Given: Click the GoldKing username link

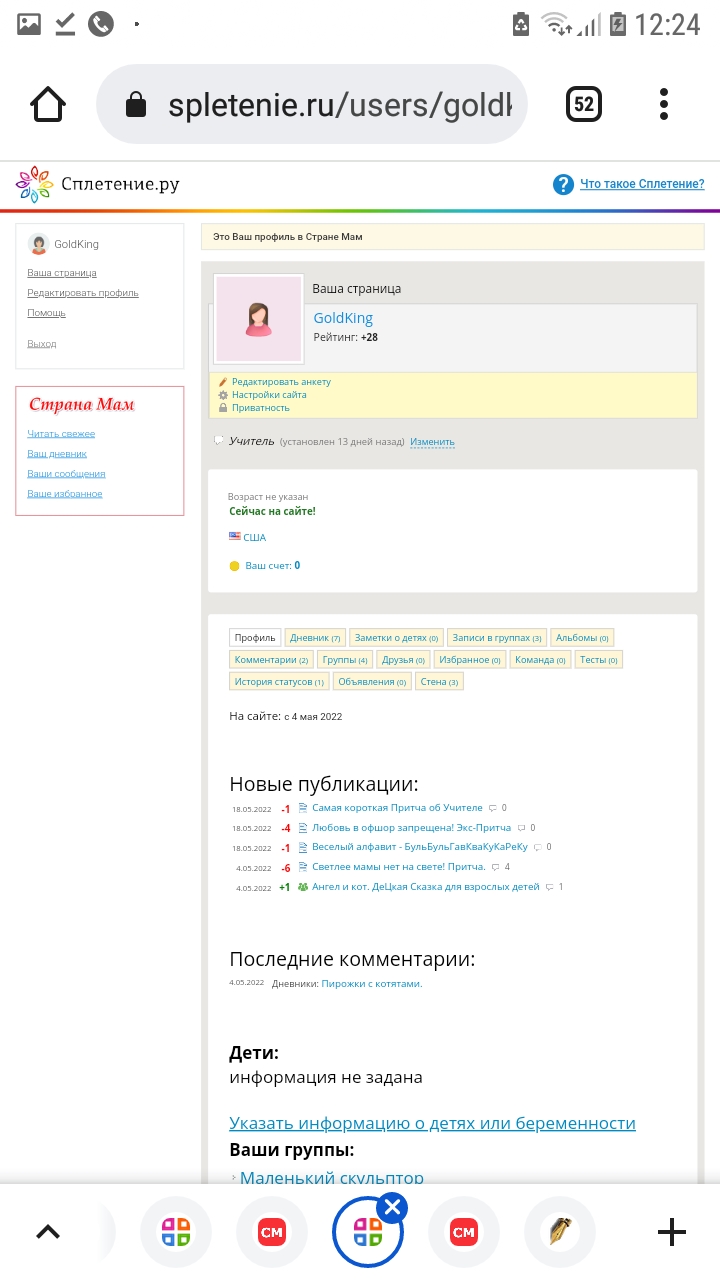Looking at the screenshot, I should point(343,318).
